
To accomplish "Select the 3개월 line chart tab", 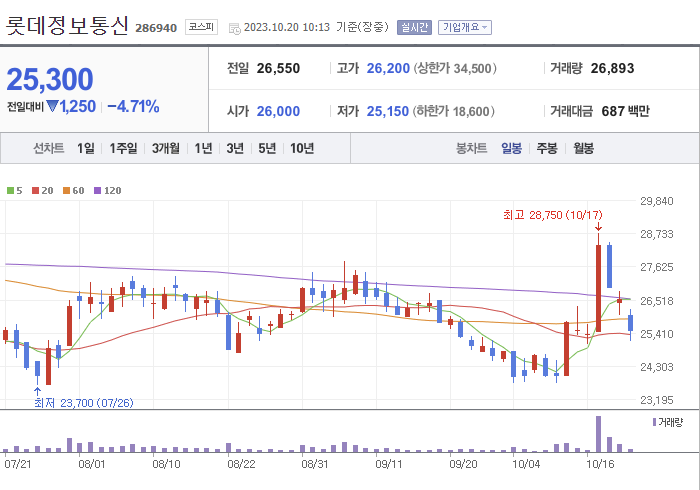I will [x=166, y=148].
